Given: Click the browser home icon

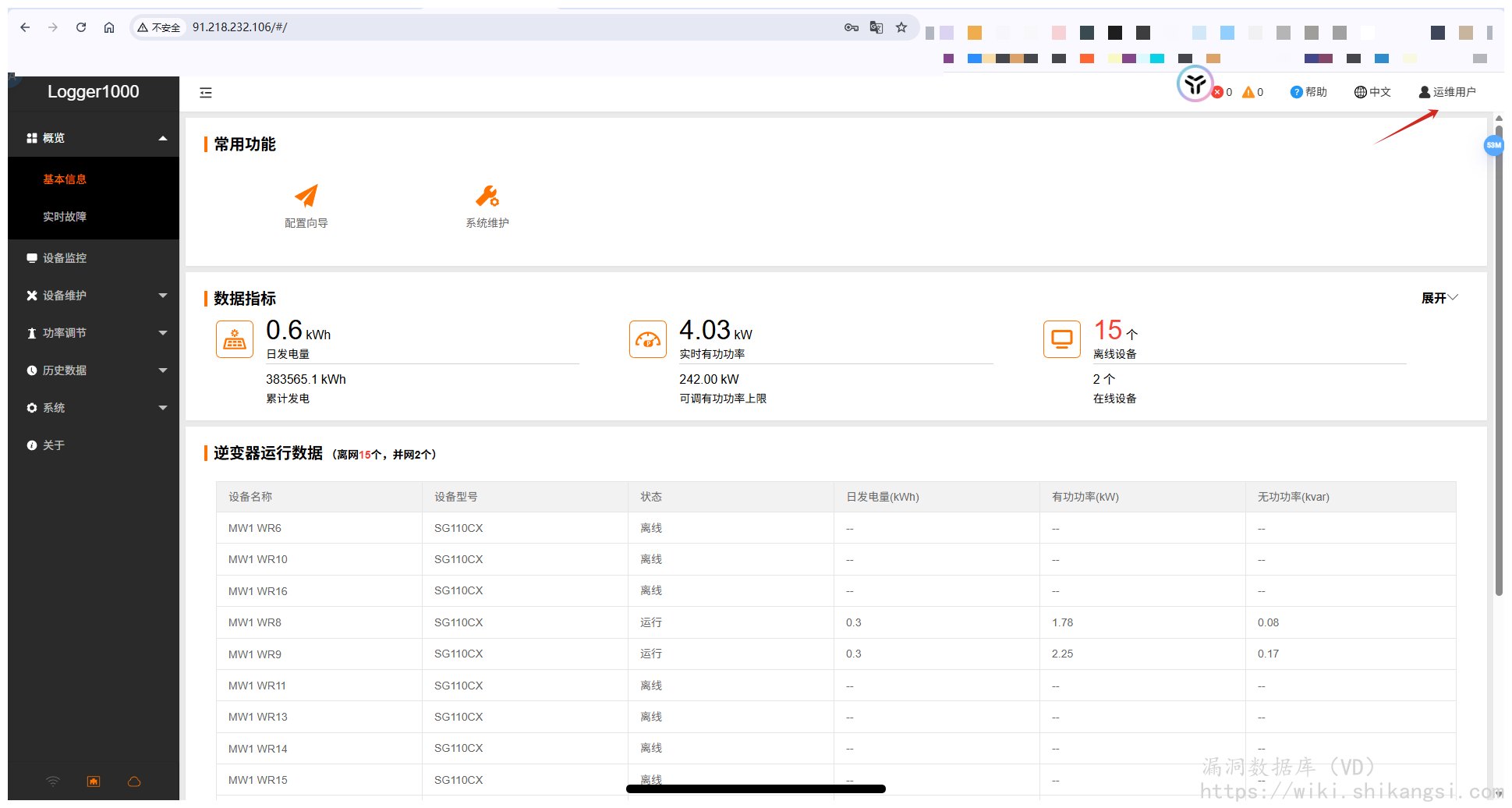Looking at the screenshot, I should pos(109,27).
